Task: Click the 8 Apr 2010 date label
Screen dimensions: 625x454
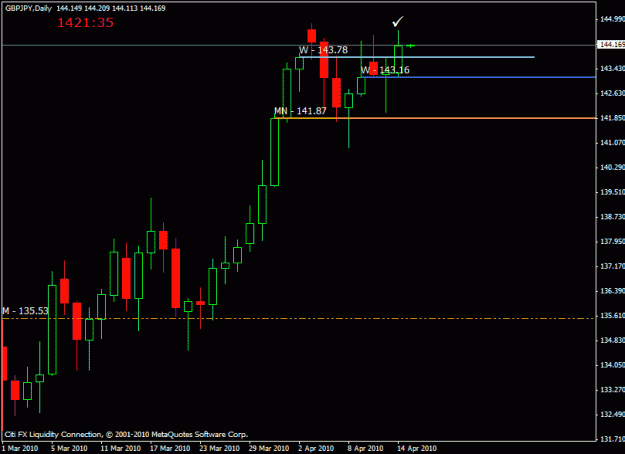Action: point(366,448)
